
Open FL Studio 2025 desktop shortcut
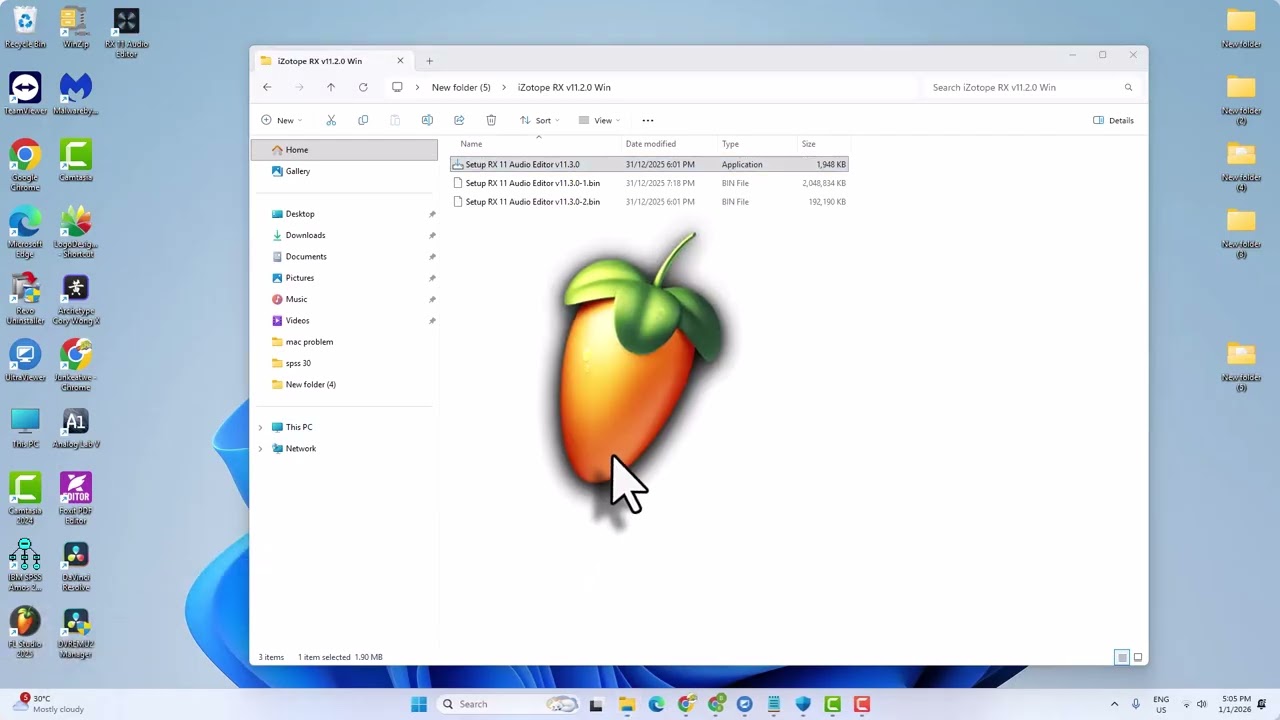click(25, 631)
